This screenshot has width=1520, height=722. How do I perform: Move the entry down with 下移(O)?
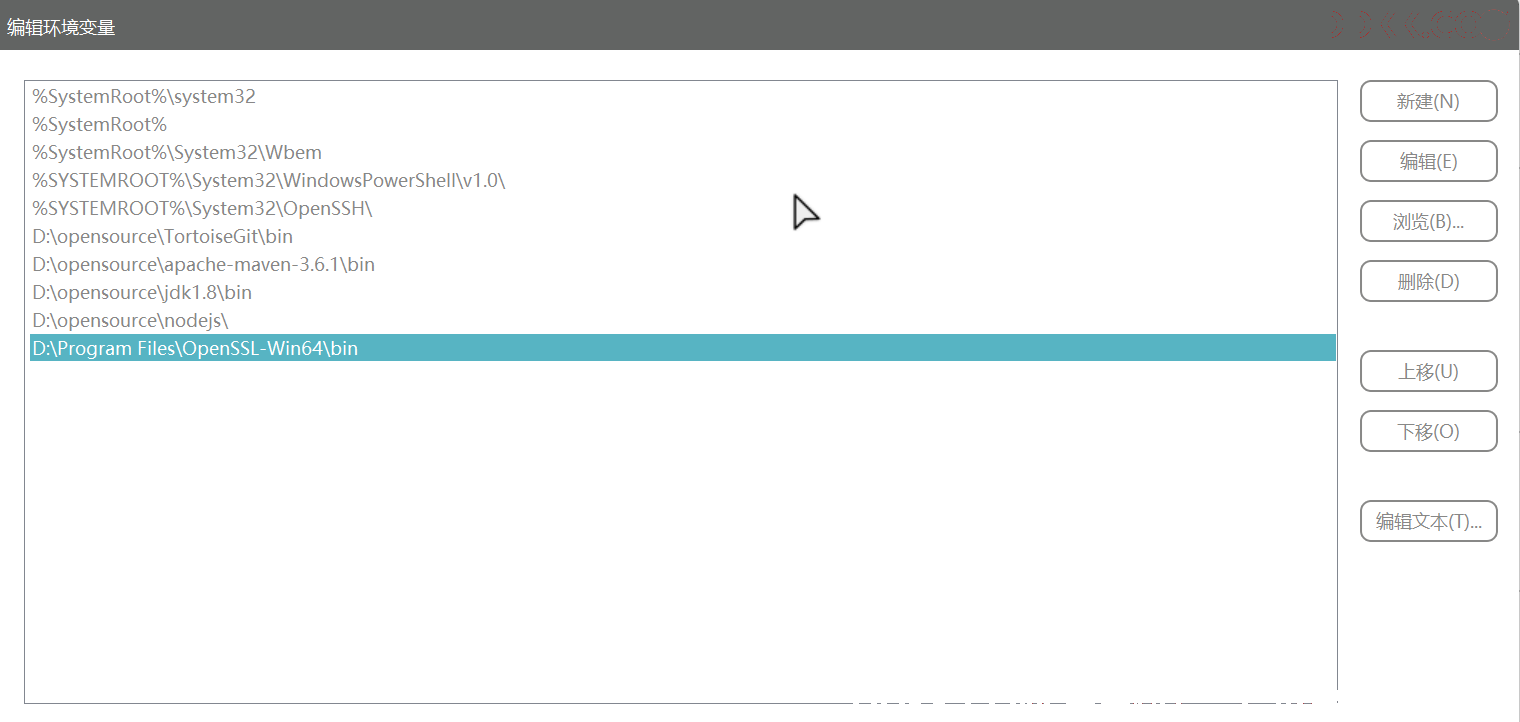pos(1428,431)
